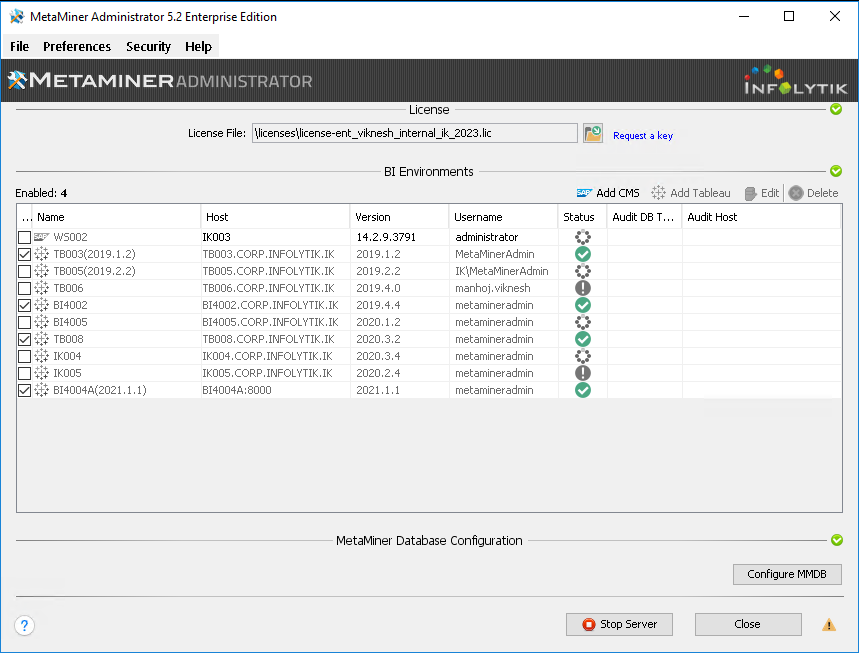The width and height of the screenshot is (859, 653).
Task: Click the Close button at bottom
Action: (748, 625)
